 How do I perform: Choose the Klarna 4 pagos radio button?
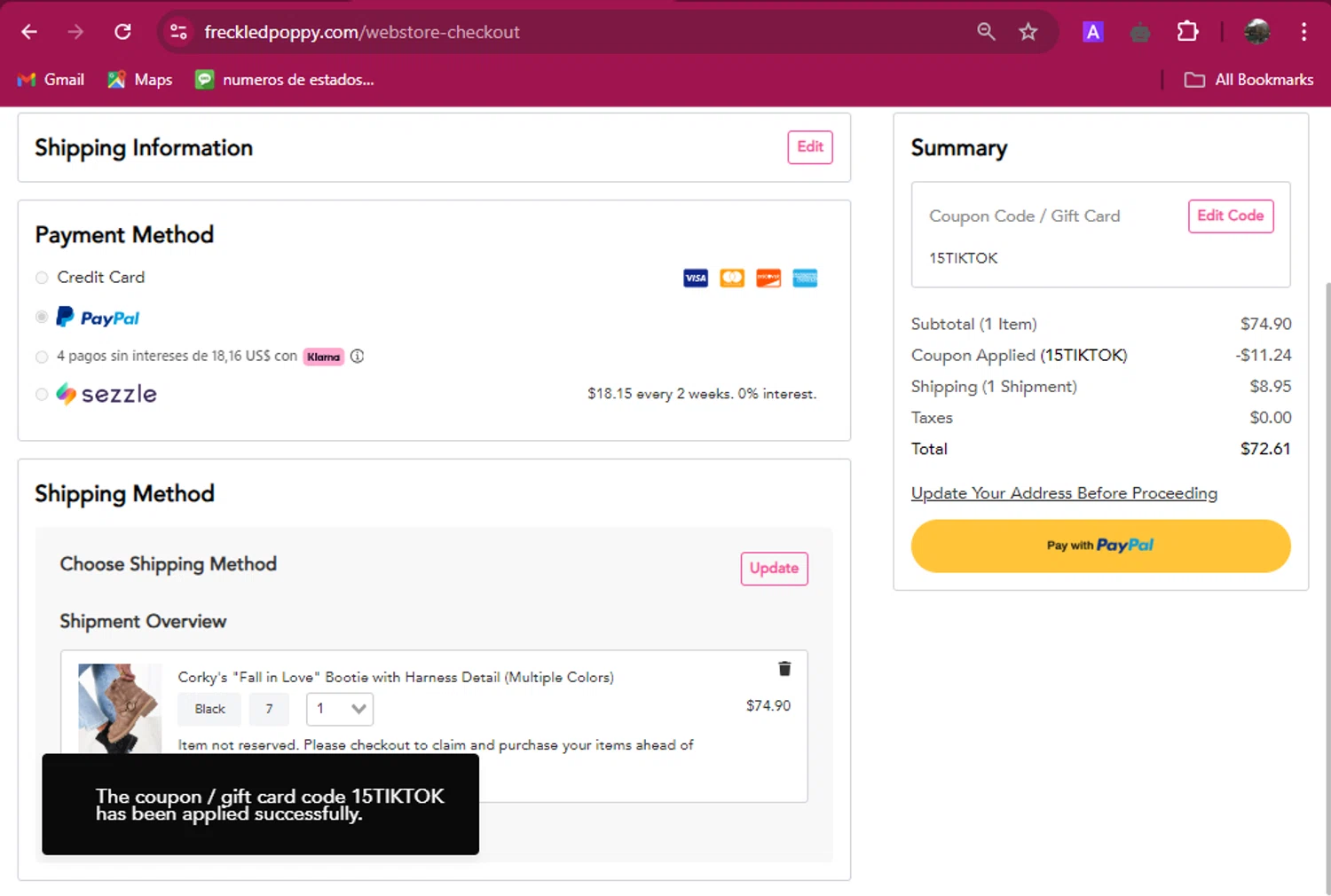[x=42, y=357]
